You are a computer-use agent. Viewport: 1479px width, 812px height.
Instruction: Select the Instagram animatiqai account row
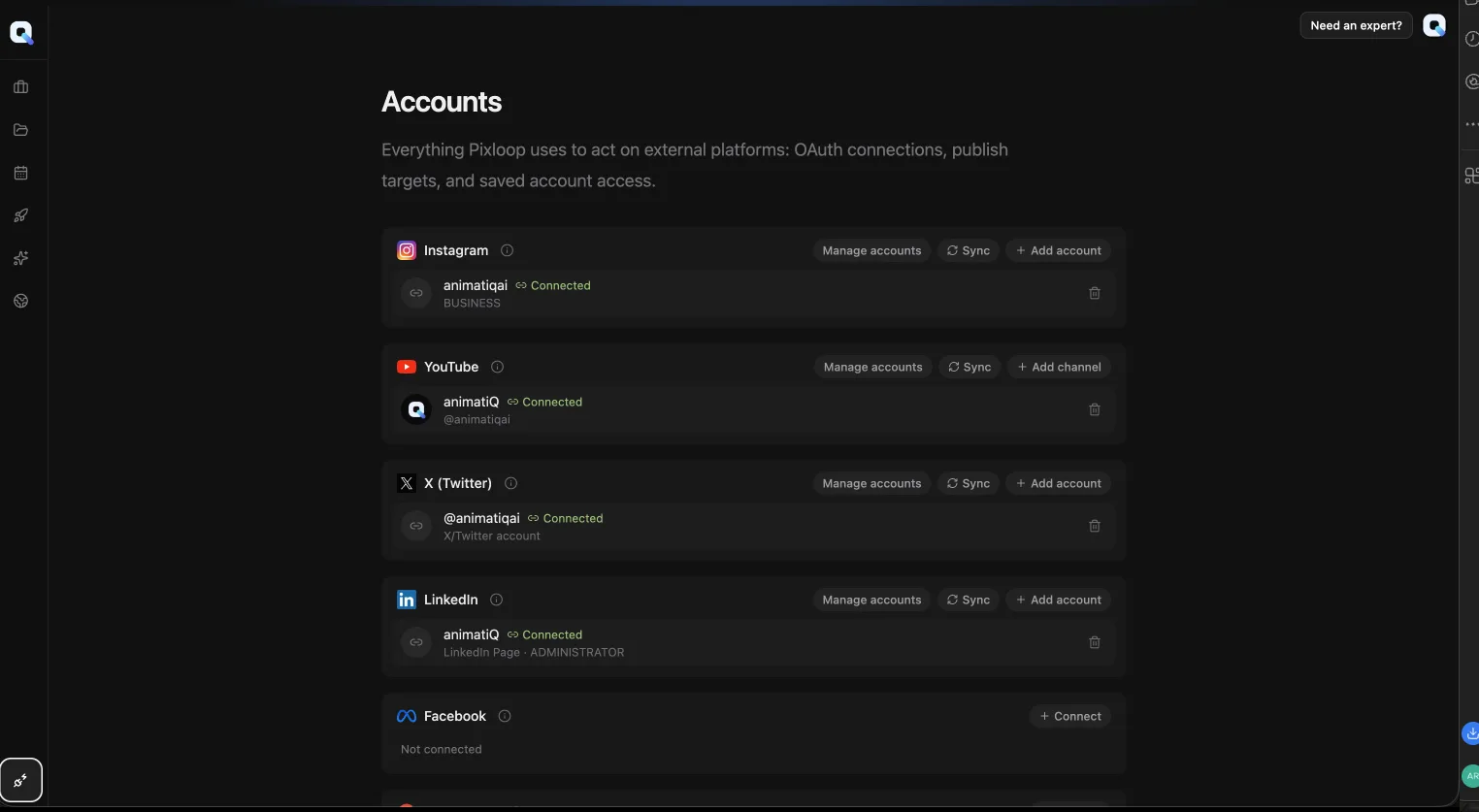tap(753, 293)
